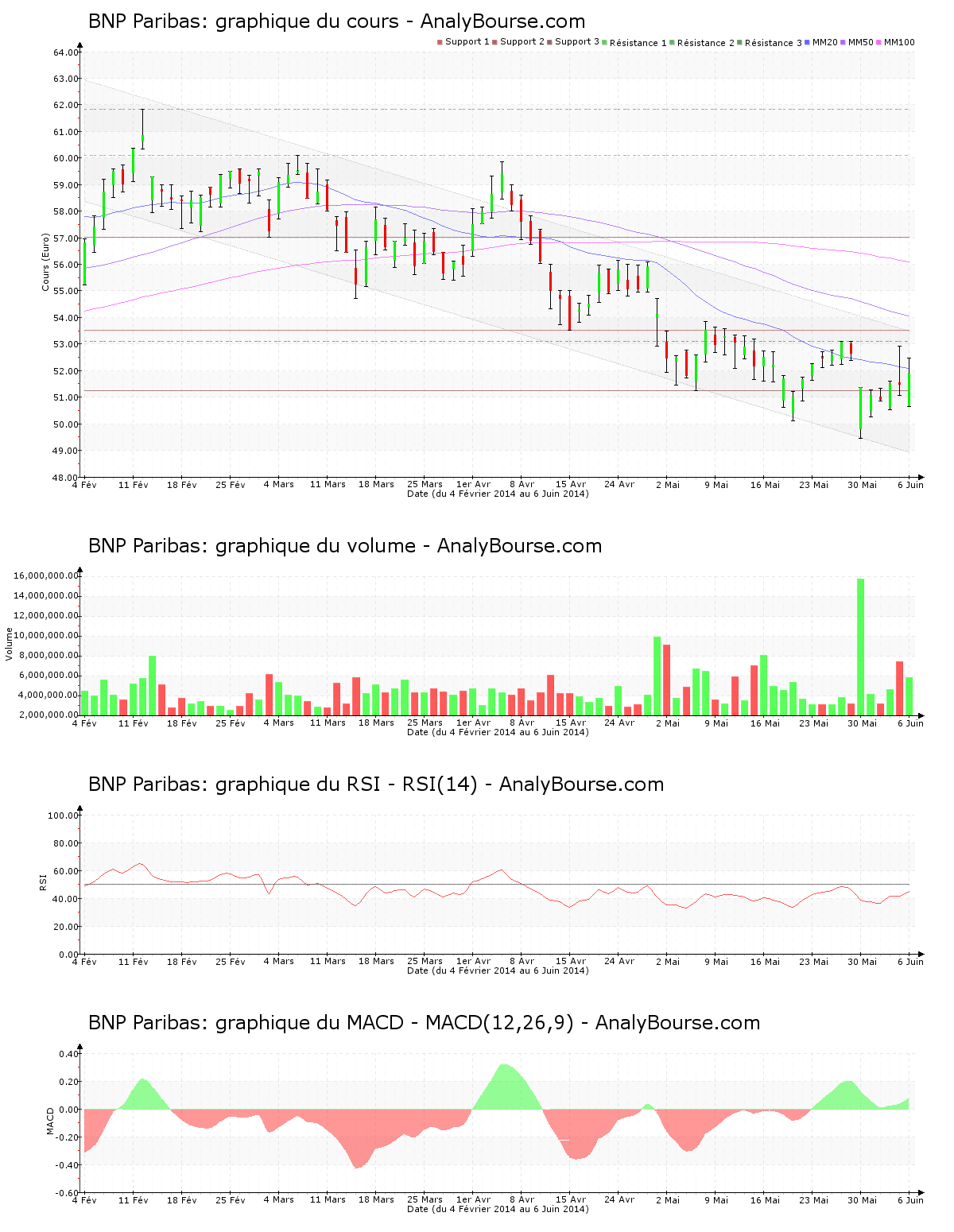
Task: Click the 'graphique du volume' chart title
Action: point(316,546)
